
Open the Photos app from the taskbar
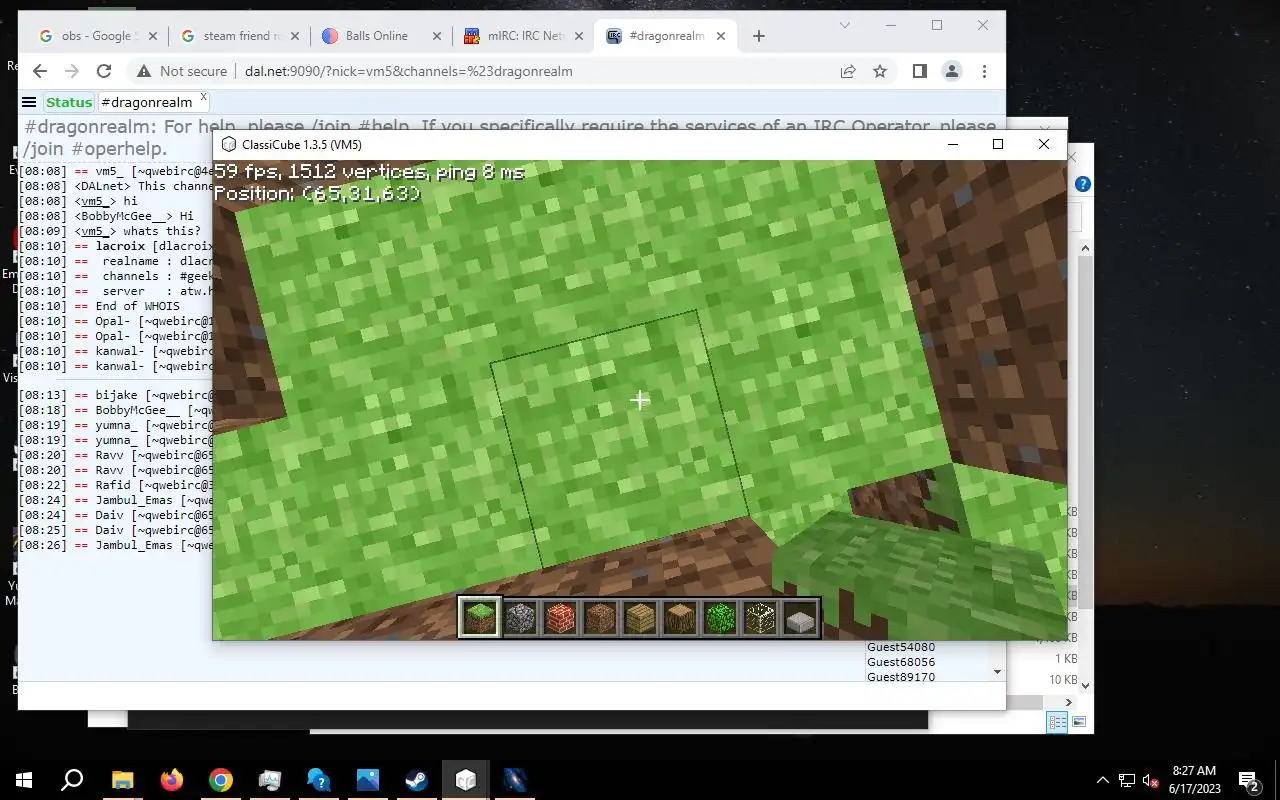pyautogui.click(x=367, y=780)
